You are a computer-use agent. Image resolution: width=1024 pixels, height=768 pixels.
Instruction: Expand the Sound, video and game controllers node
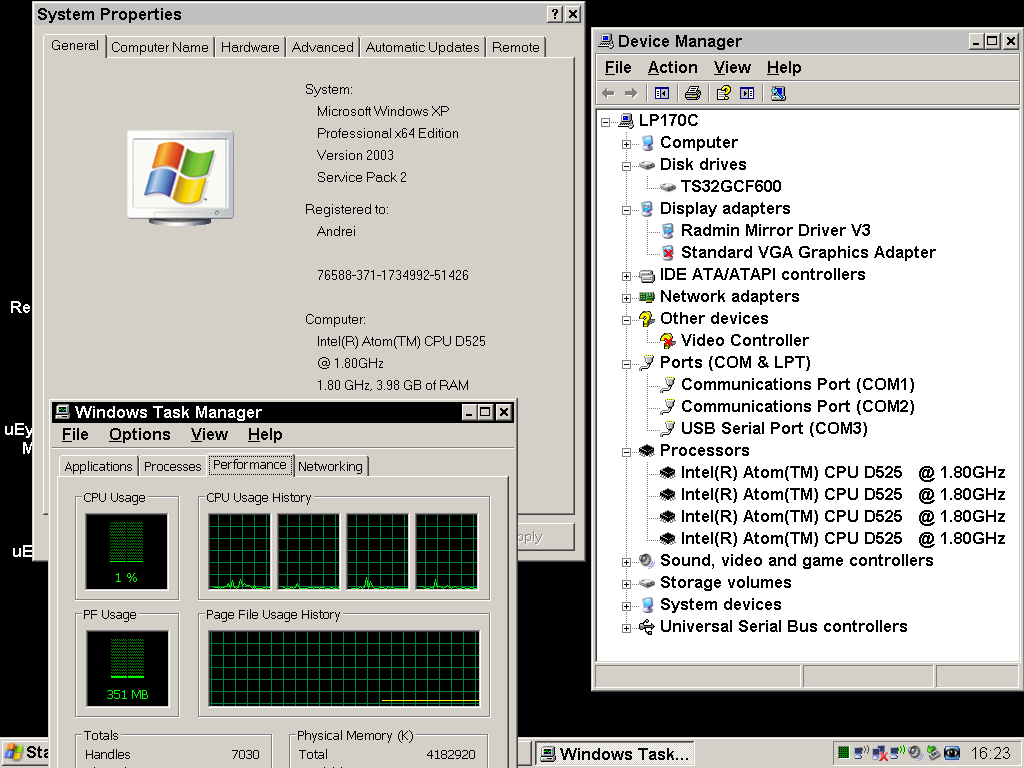(627, 561)
